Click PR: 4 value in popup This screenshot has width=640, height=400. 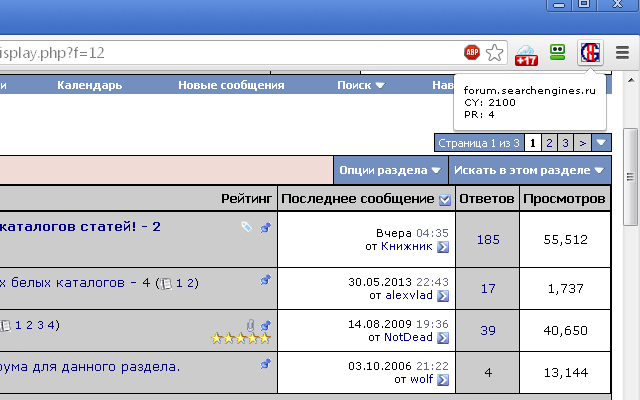pyautogui.click(x=479, y=115)
